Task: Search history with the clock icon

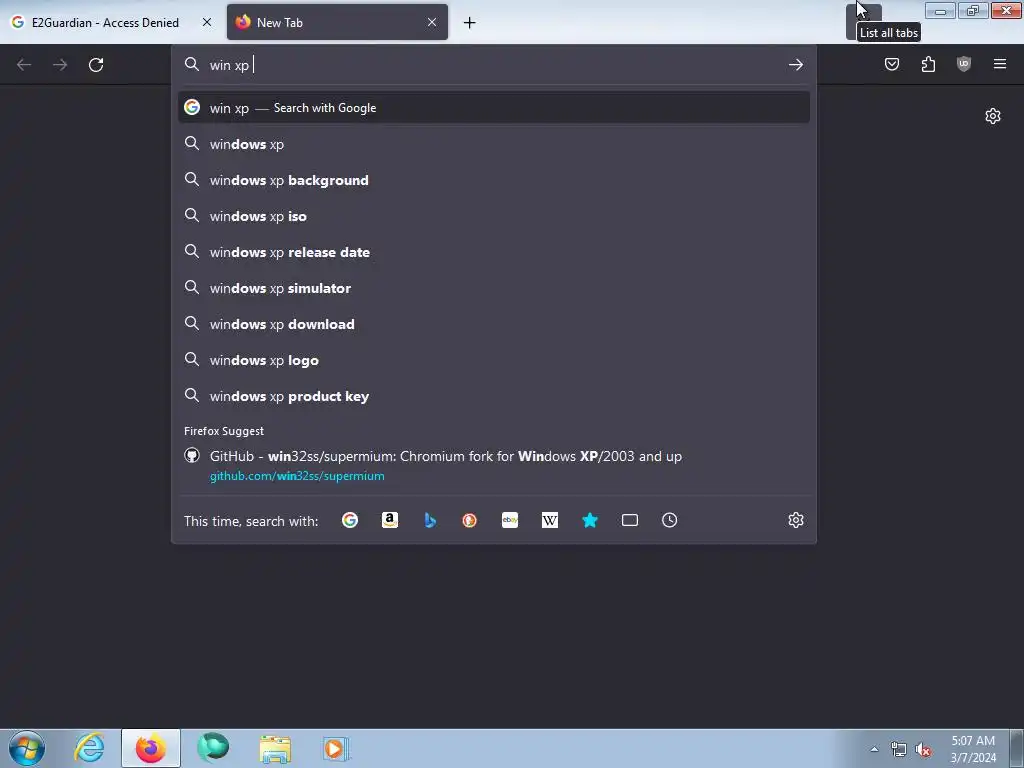Action: (x=669, y=520)
